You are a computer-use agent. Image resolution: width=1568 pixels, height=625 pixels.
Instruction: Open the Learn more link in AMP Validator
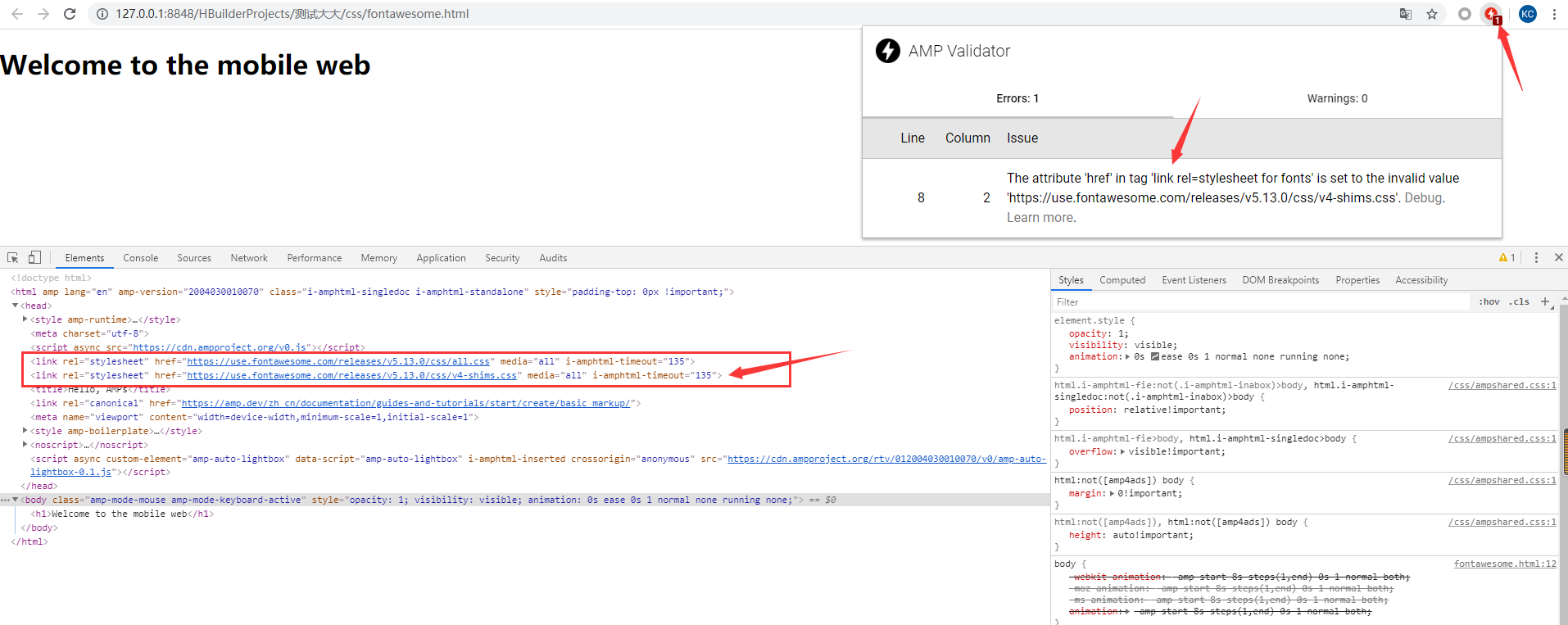(1040, 218)
